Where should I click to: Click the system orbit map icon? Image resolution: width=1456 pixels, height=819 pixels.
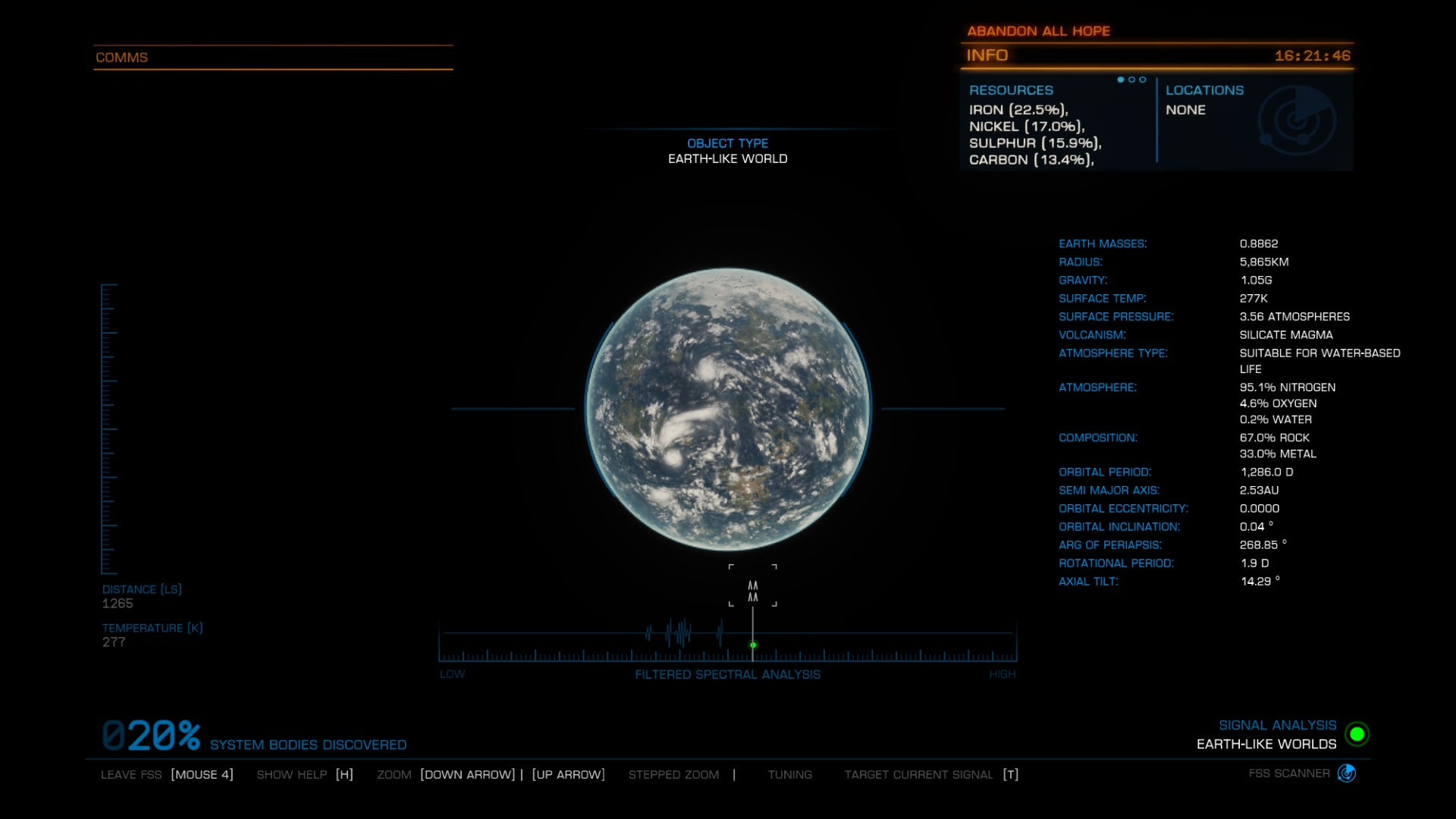1297,121
